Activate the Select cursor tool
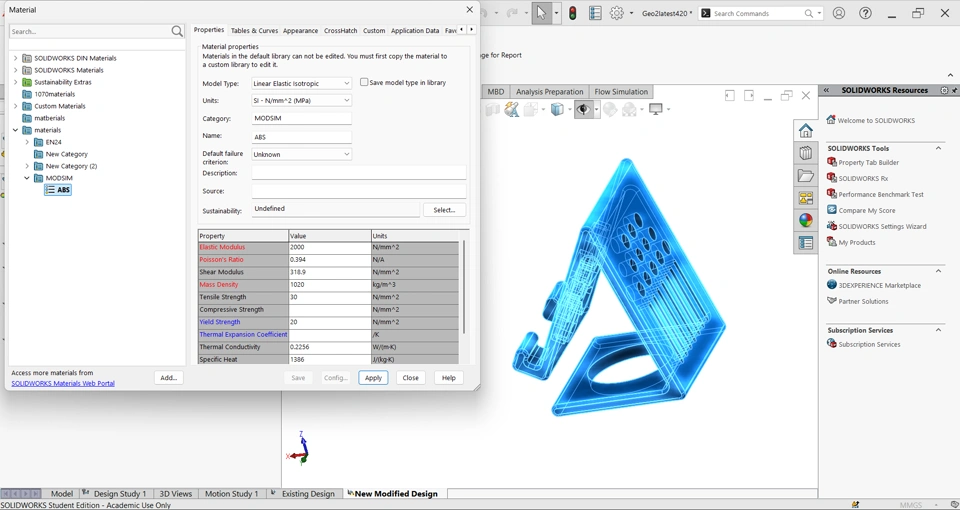960x510 pixels. [541, 13]
